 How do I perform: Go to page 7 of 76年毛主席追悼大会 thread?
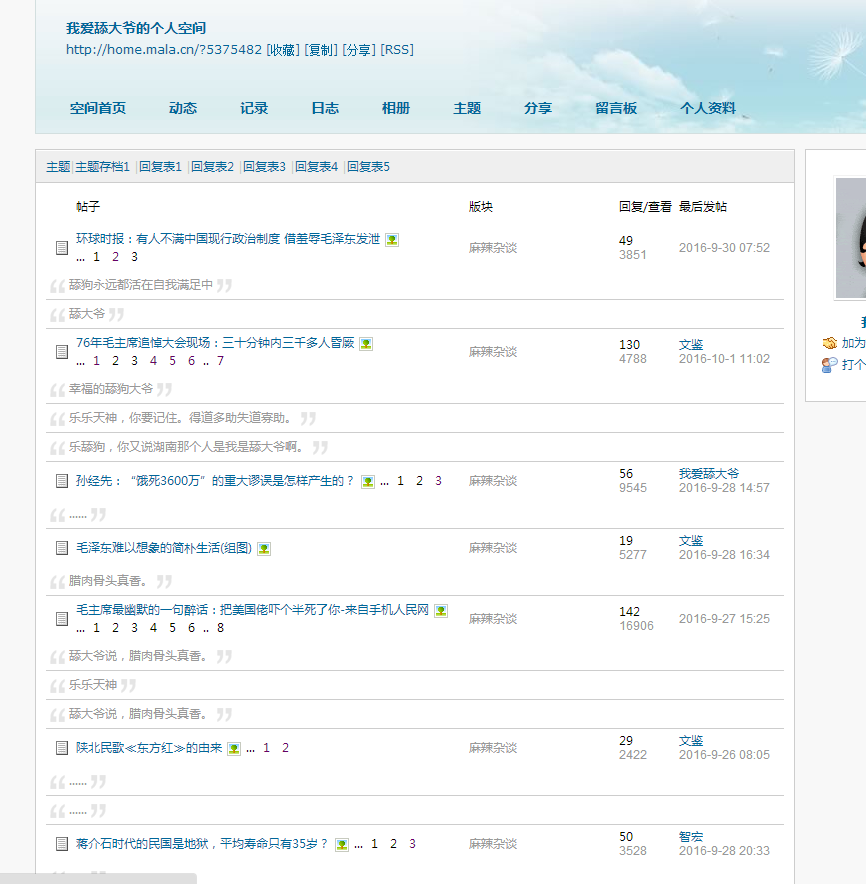[x=220, y=361]
